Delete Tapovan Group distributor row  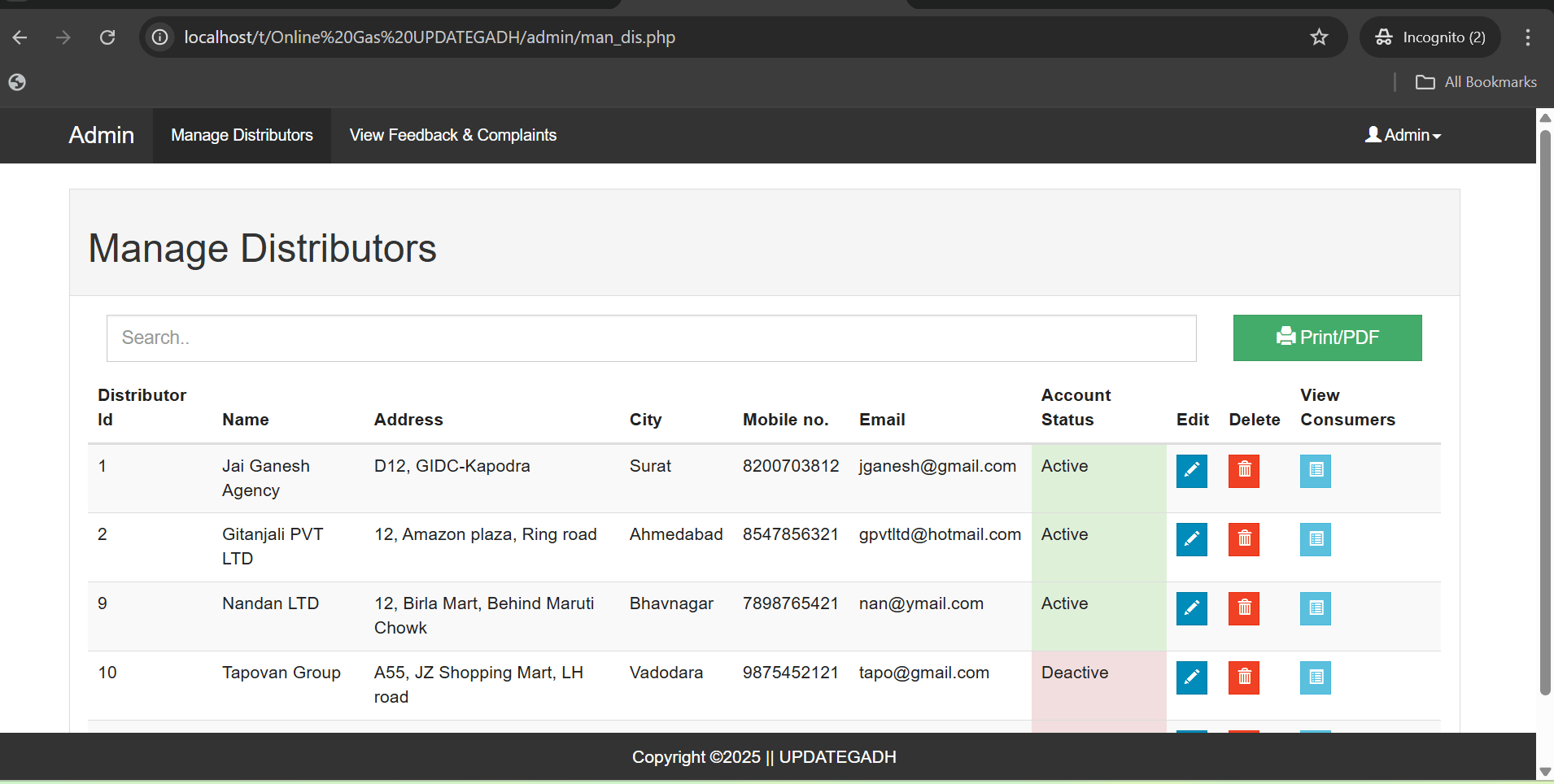[1243, 677]
